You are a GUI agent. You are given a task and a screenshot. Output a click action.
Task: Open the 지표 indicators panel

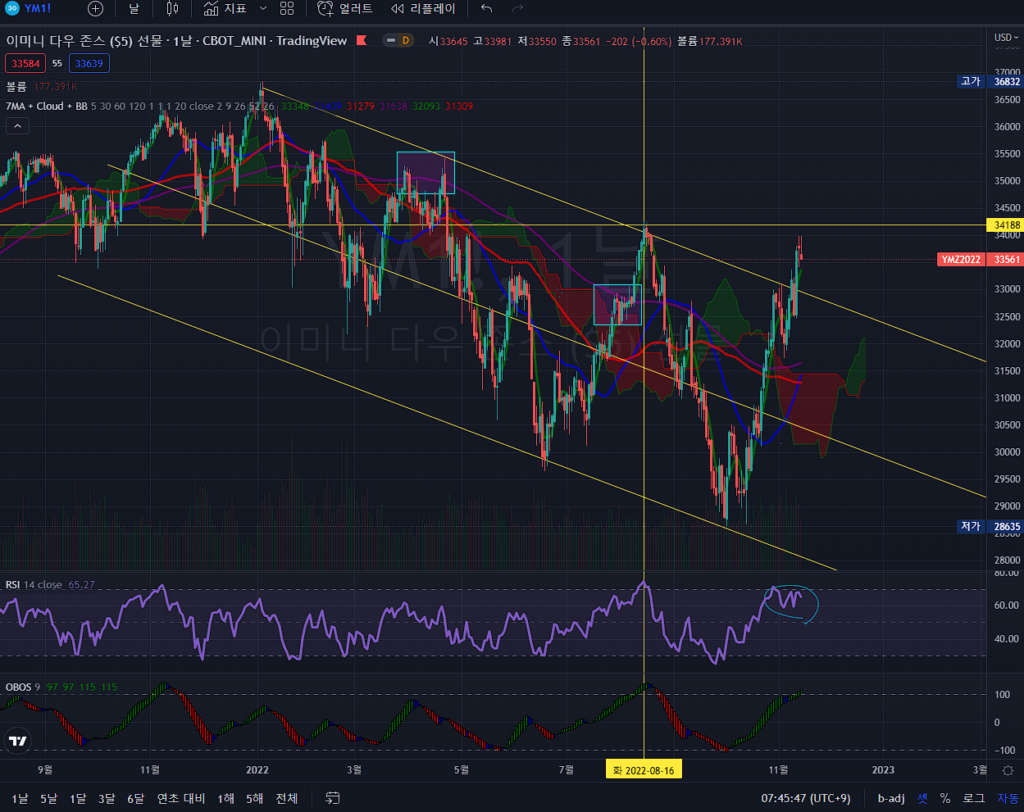click(224, 9)
